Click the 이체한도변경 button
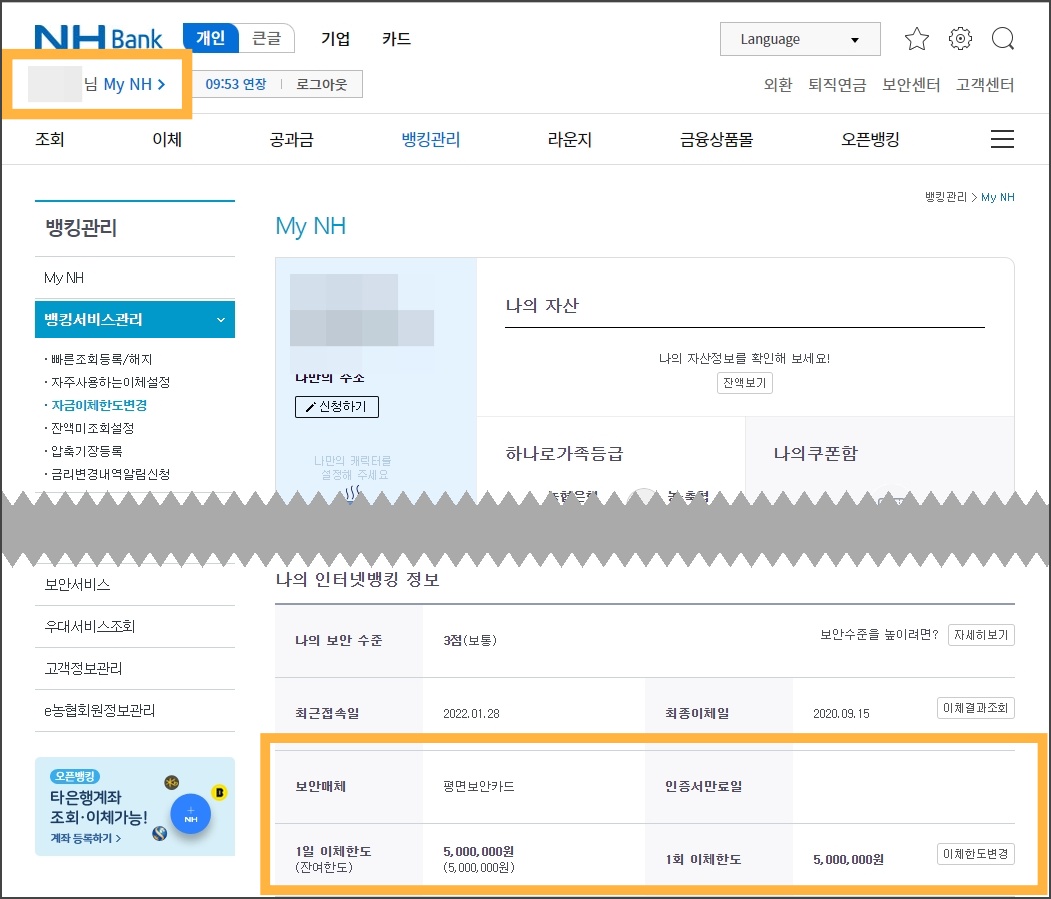 click(975, 854)
